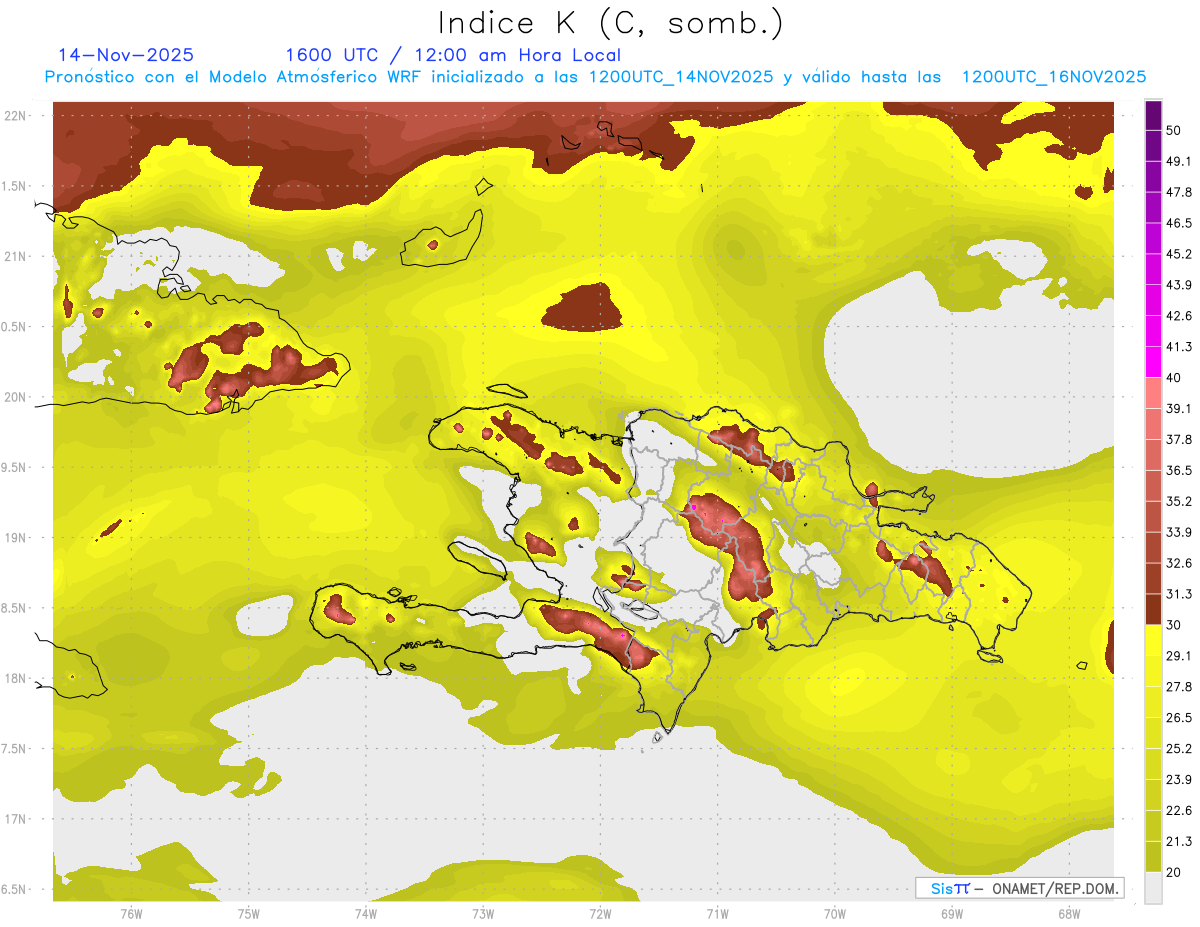The image size is (1200, 927).
Task: Click the "0.5N" latitude axis label
Action: click(x=15, y=327)
